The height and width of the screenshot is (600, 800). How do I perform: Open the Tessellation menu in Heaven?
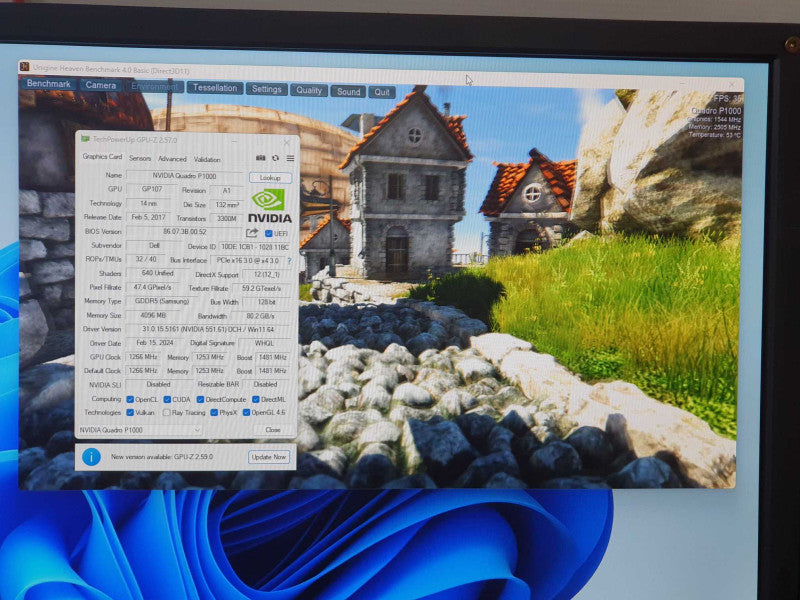[215, 88]
